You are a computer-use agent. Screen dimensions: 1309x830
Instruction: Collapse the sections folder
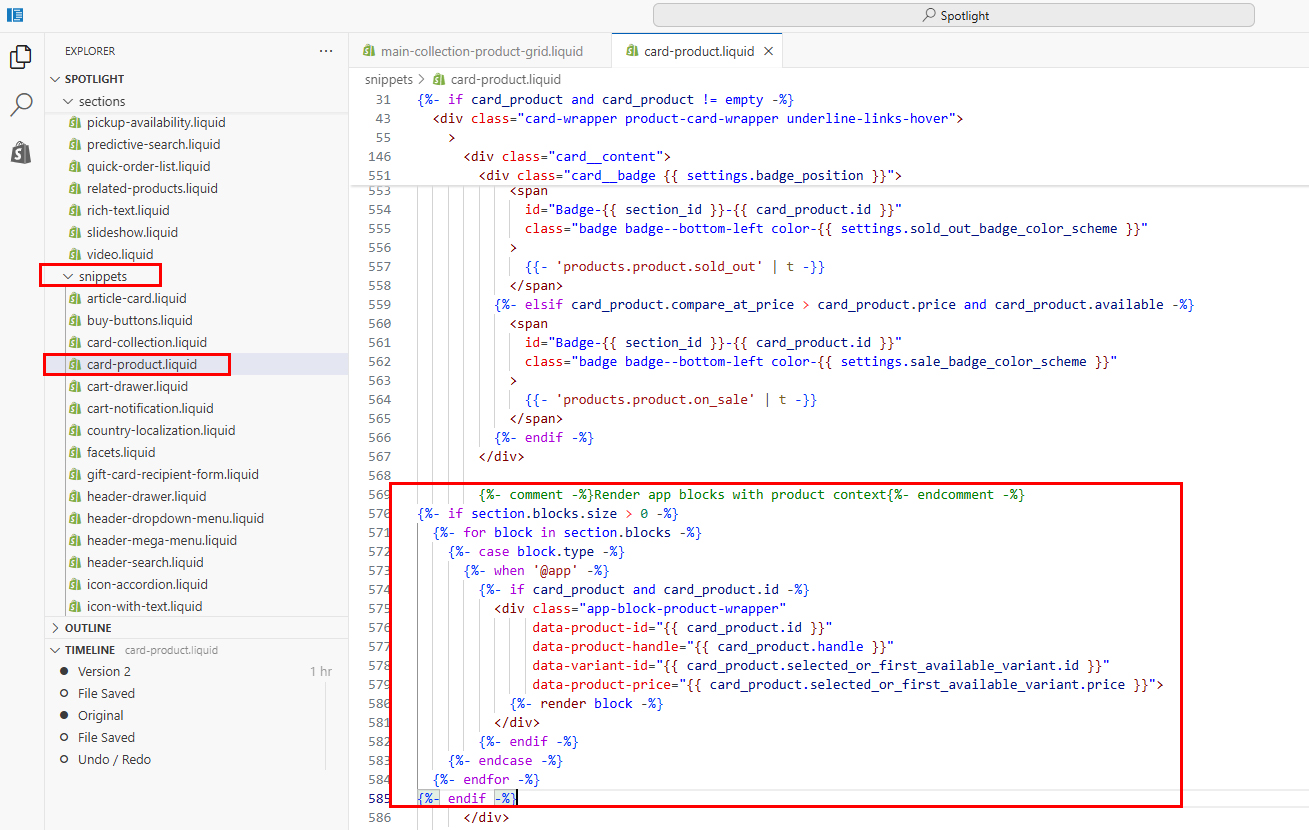[x=68, y=101]
